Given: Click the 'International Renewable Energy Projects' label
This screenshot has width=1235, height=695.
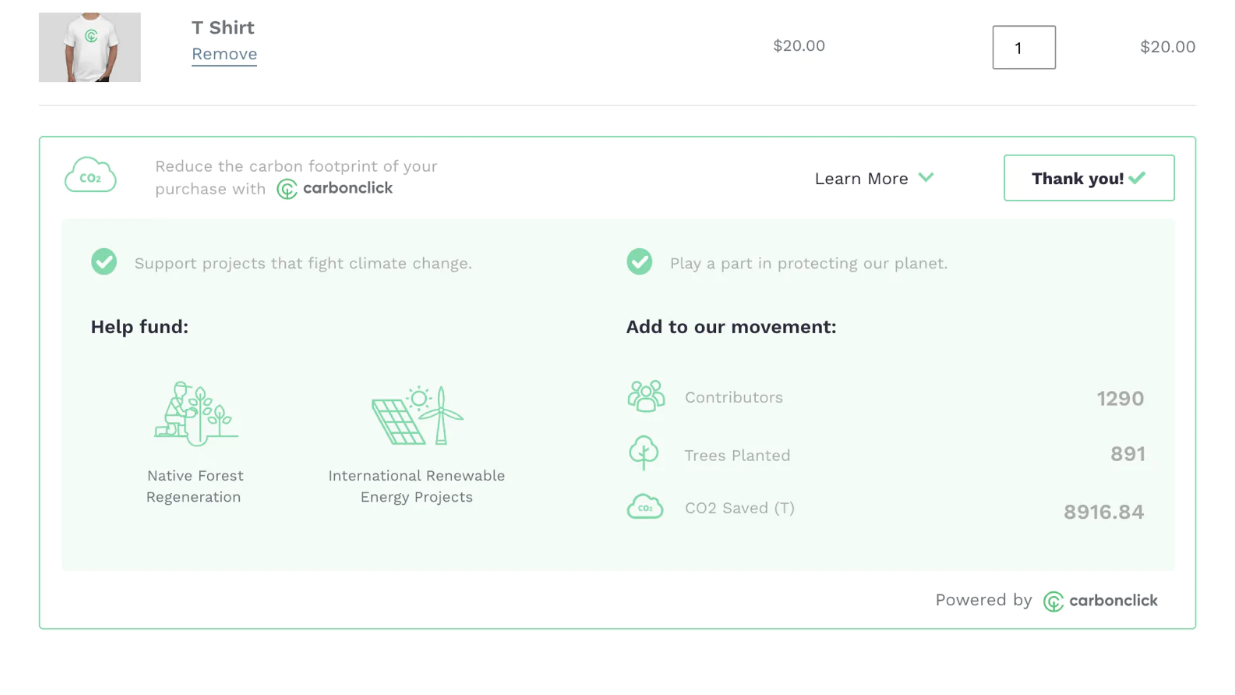Looking at the screenshot, I should coord(416,486).
